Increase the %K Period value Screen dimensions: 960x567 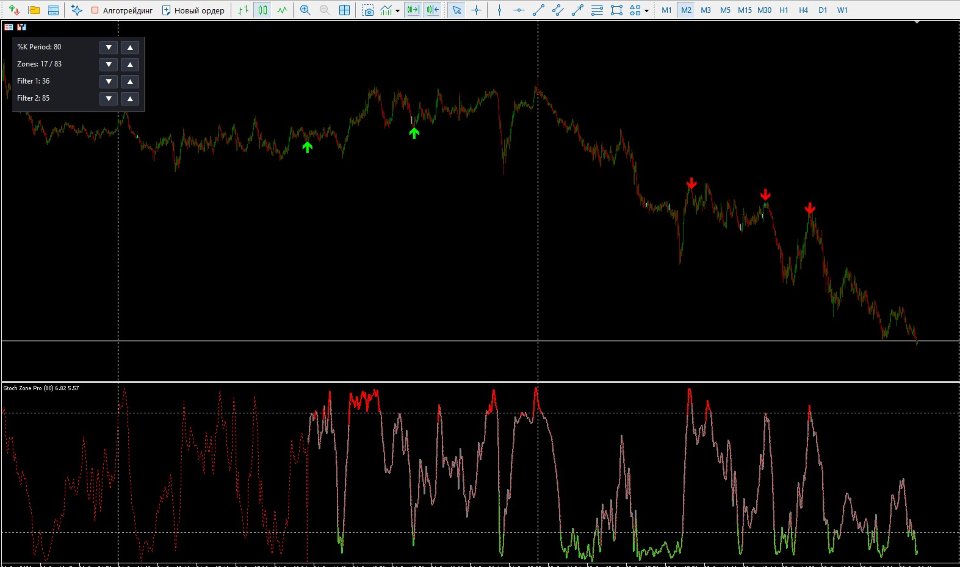tap(130, 47)
